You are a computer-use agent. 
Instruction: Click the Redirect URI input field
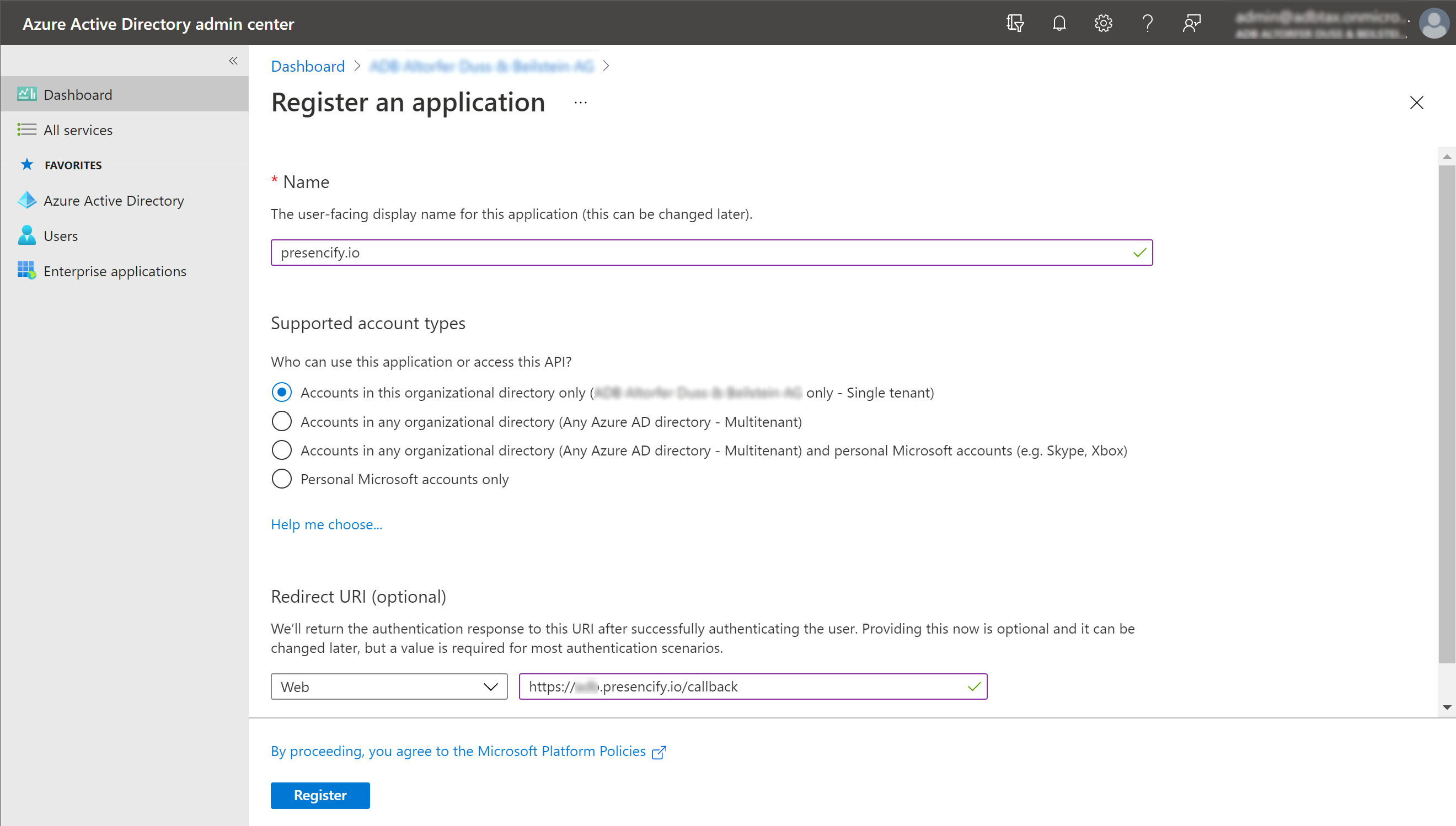click(x=753, y=687)
